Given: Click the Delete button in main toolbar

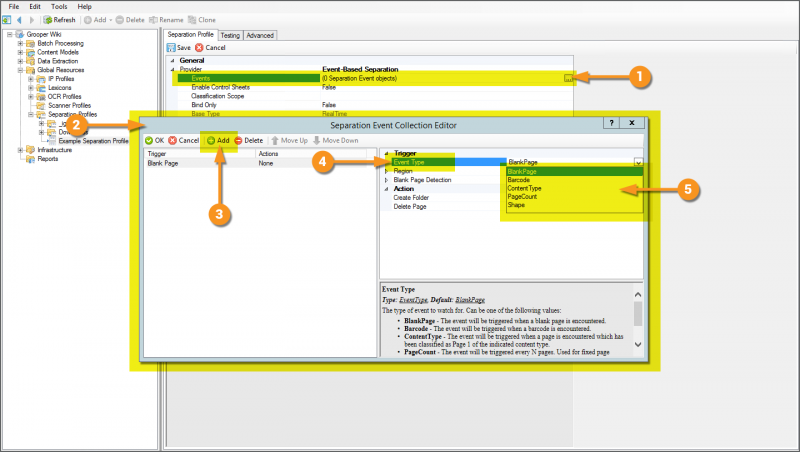Looking at the screenshot, I should click(x=130, y=20).
